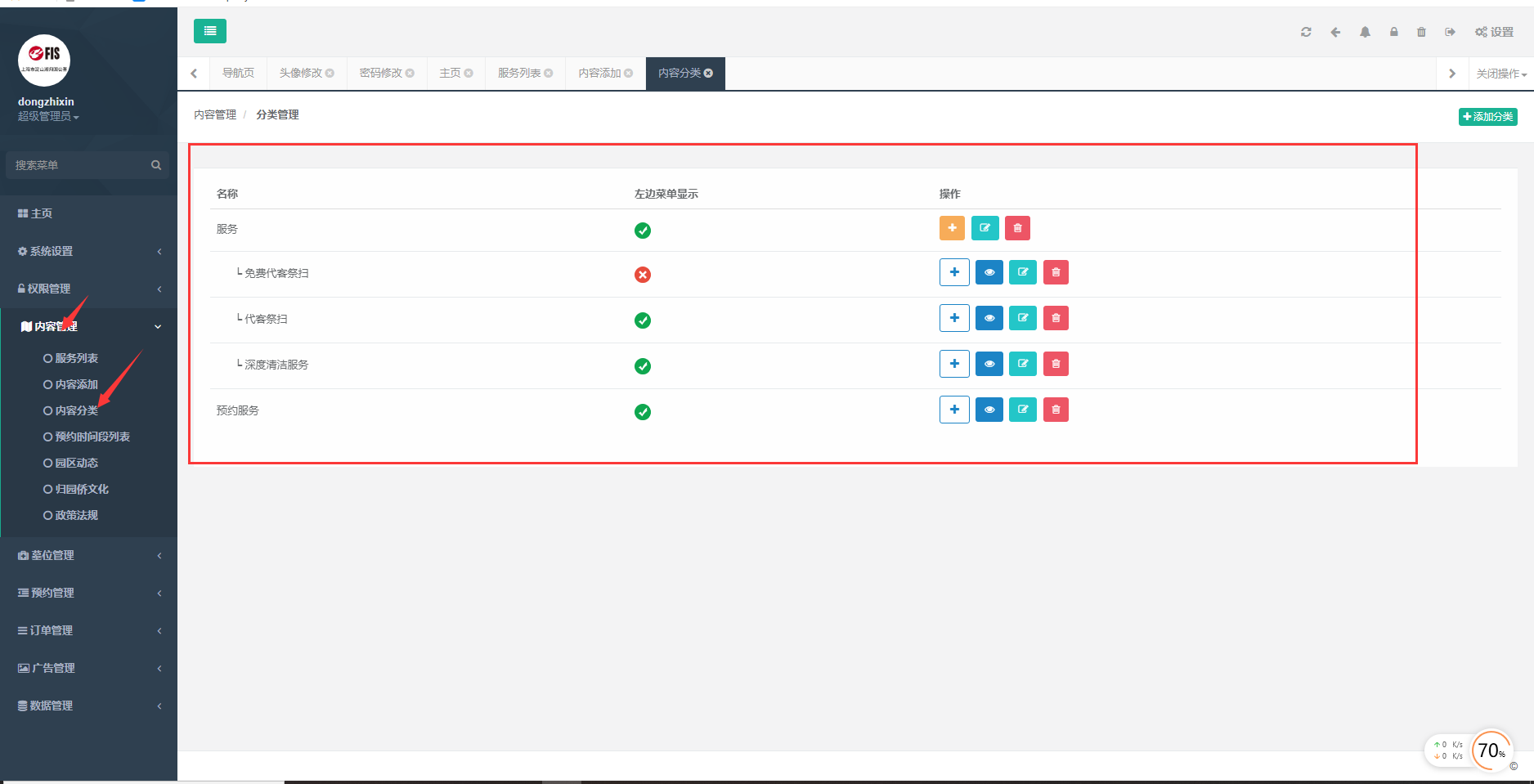Click the refresh icon in top toolbar
Screen dimensions: 1534x784
pyautogui.click(x=1306, y=32)
